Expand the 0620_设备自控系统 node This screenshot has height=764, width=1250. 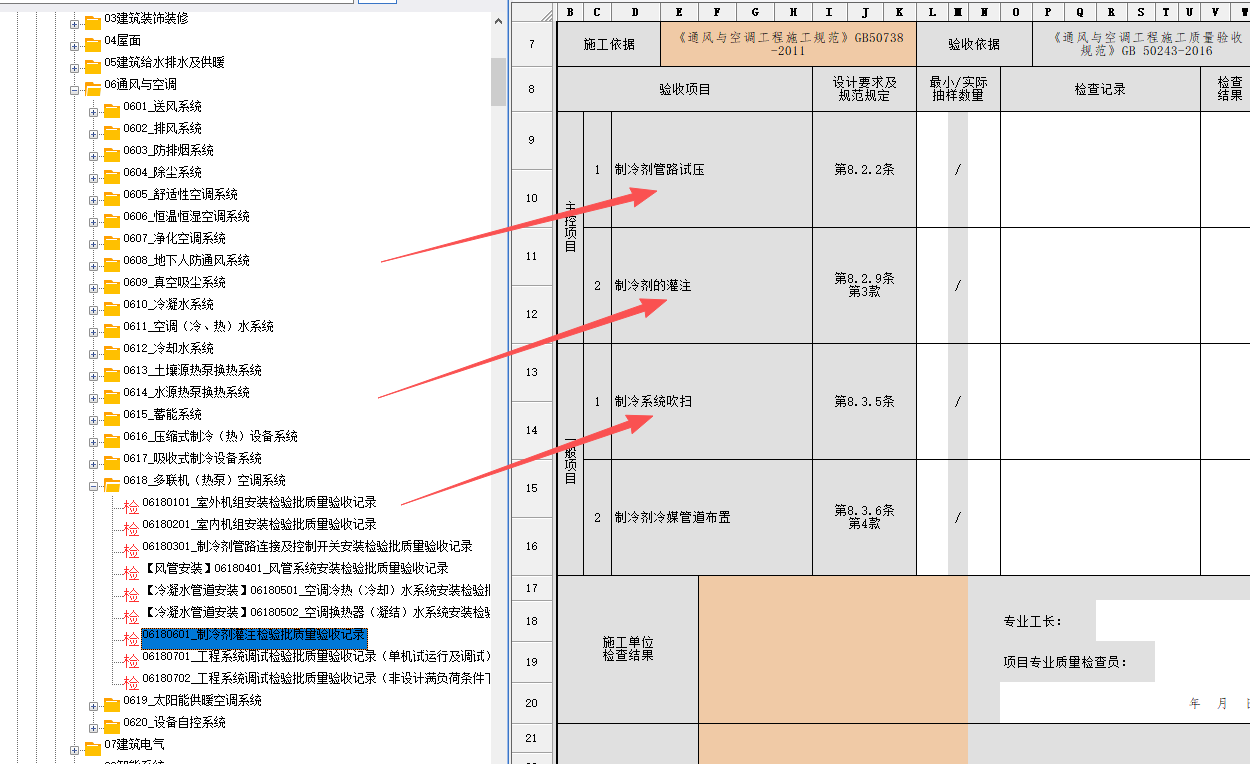94,728
